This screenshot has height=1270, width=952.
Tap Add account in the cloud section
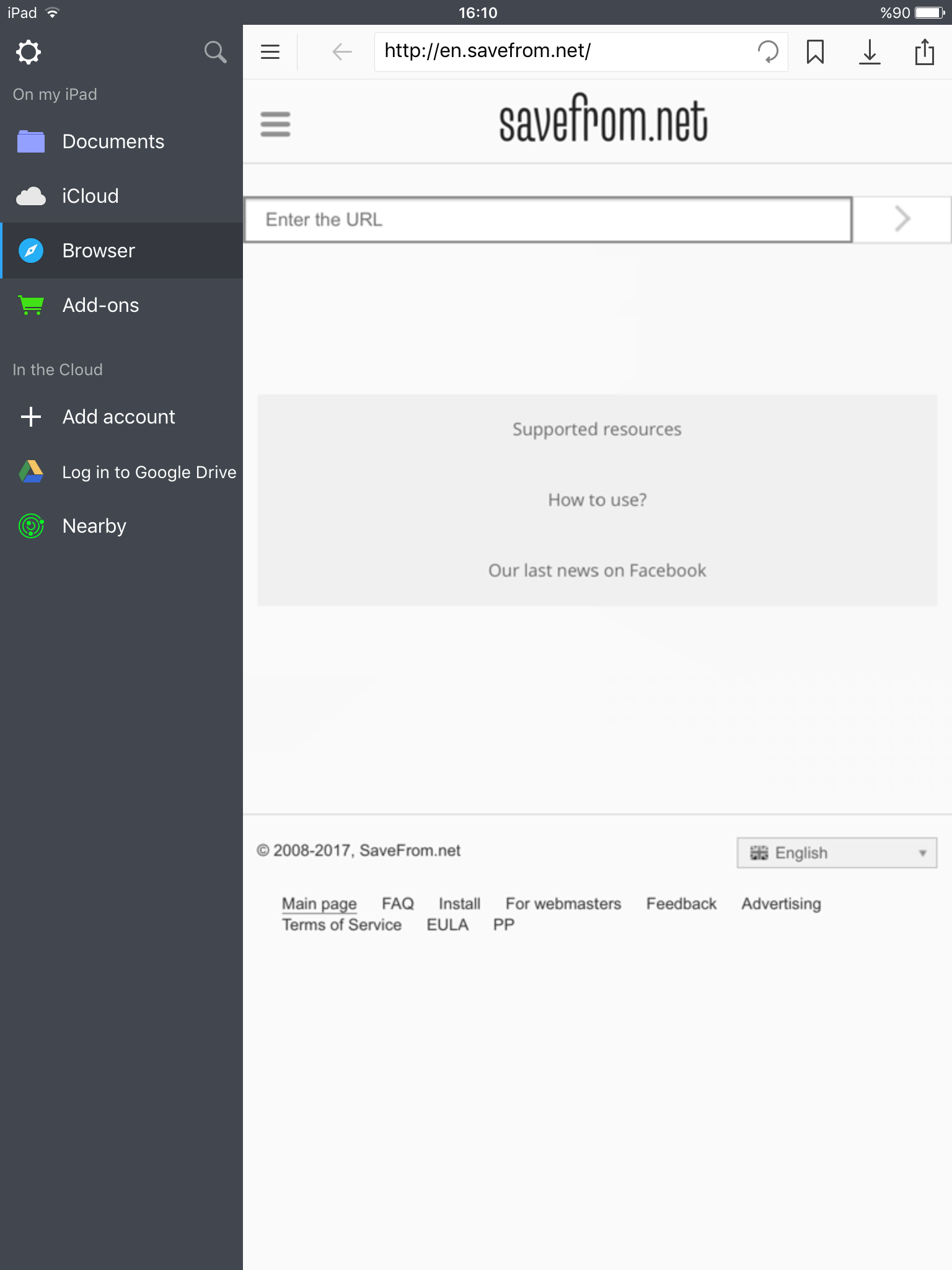coord(121,417)
